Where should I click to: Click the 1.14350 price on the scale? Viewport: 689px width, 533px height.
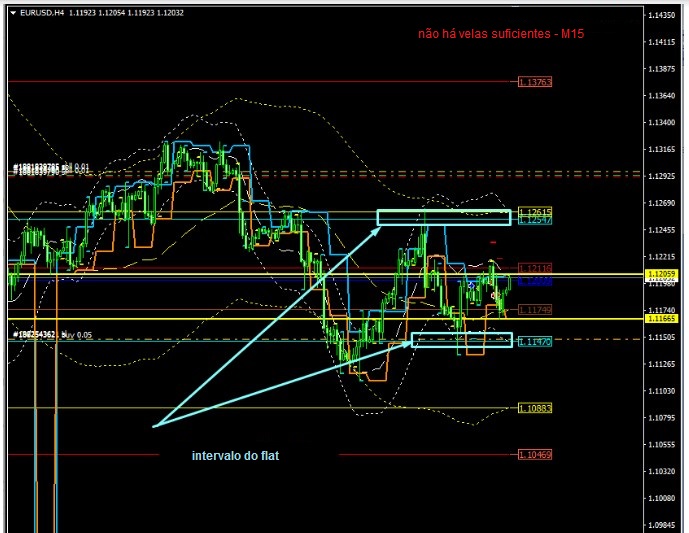(x=660, y=15)
